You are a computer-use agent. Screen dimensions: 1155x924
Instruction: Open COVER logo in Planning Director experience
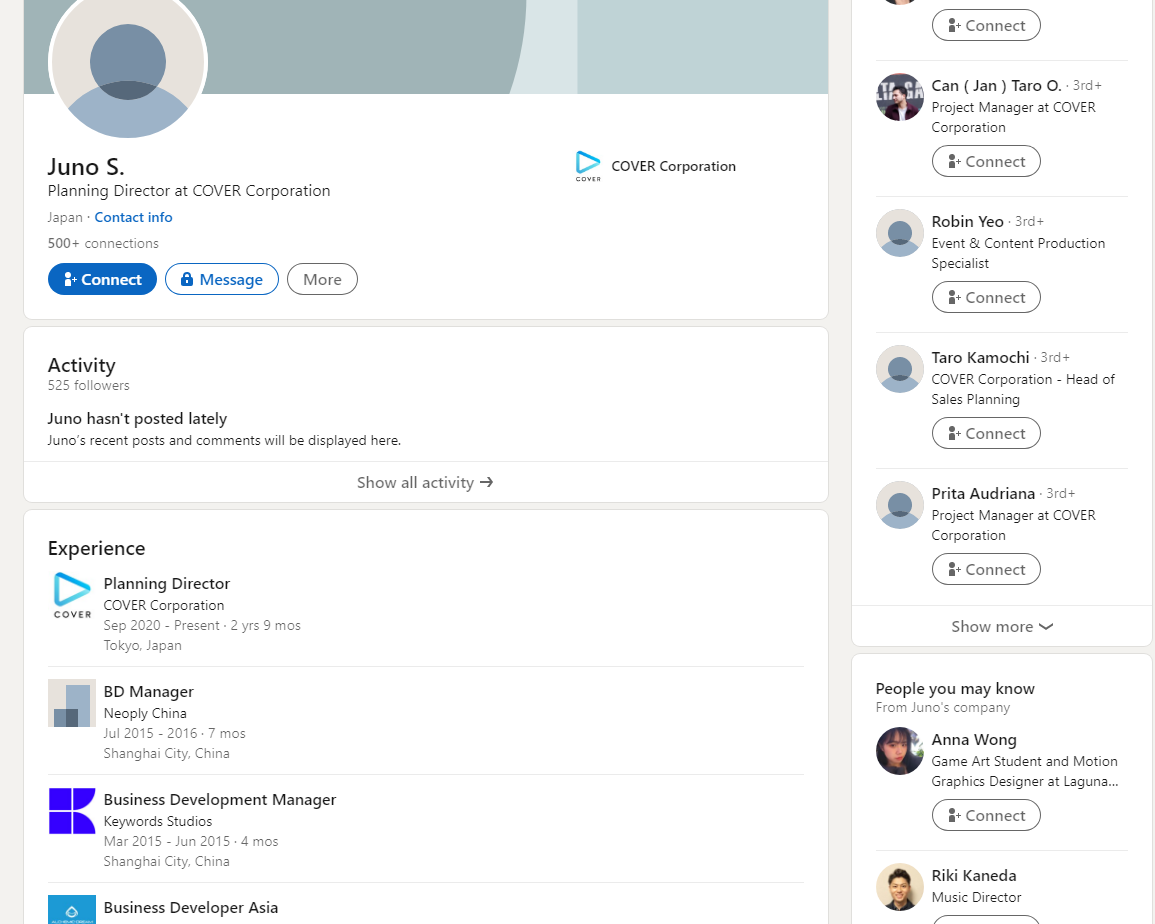coord(72,595)
